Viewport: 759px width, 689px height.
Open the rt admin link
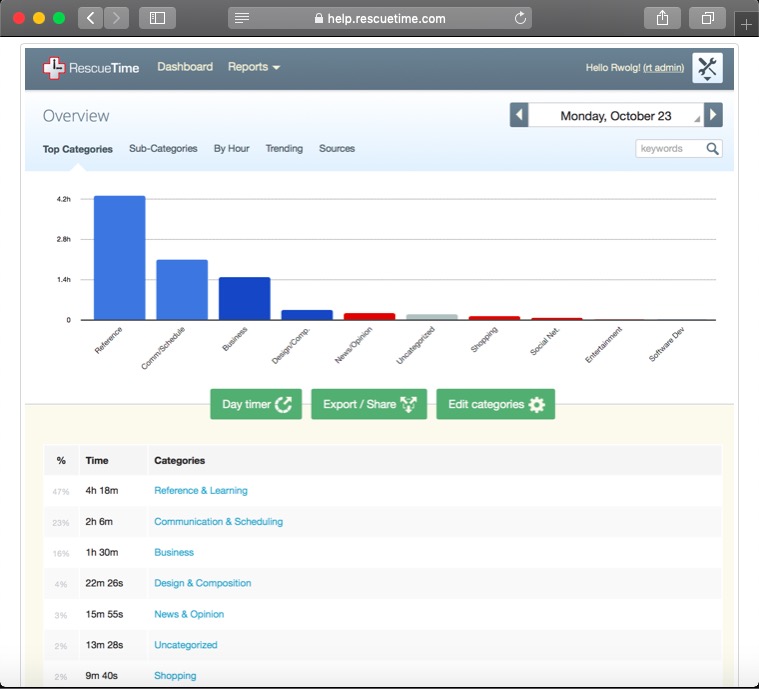[664, 68]
